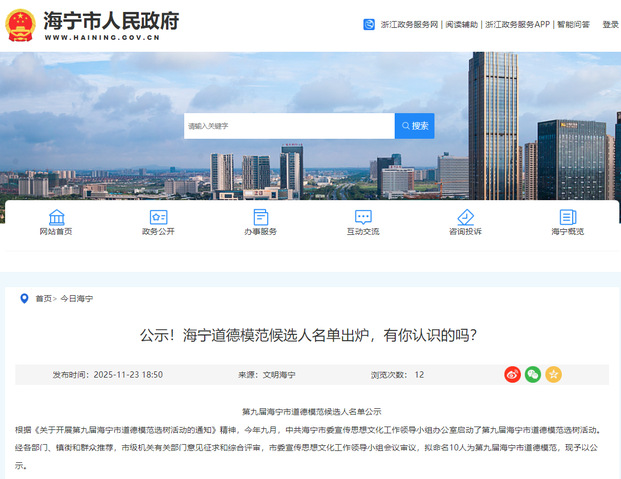Go to 首页 in breadcrumb

click(43, 298)
